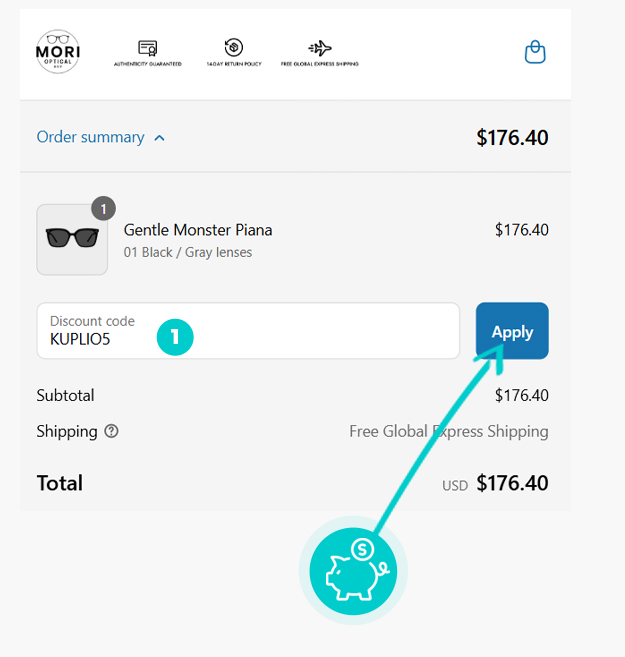Click the teal piggy bank savings icon
This screenshot has height=657, width=625.
pyautogui.click(x=353, y=571)
